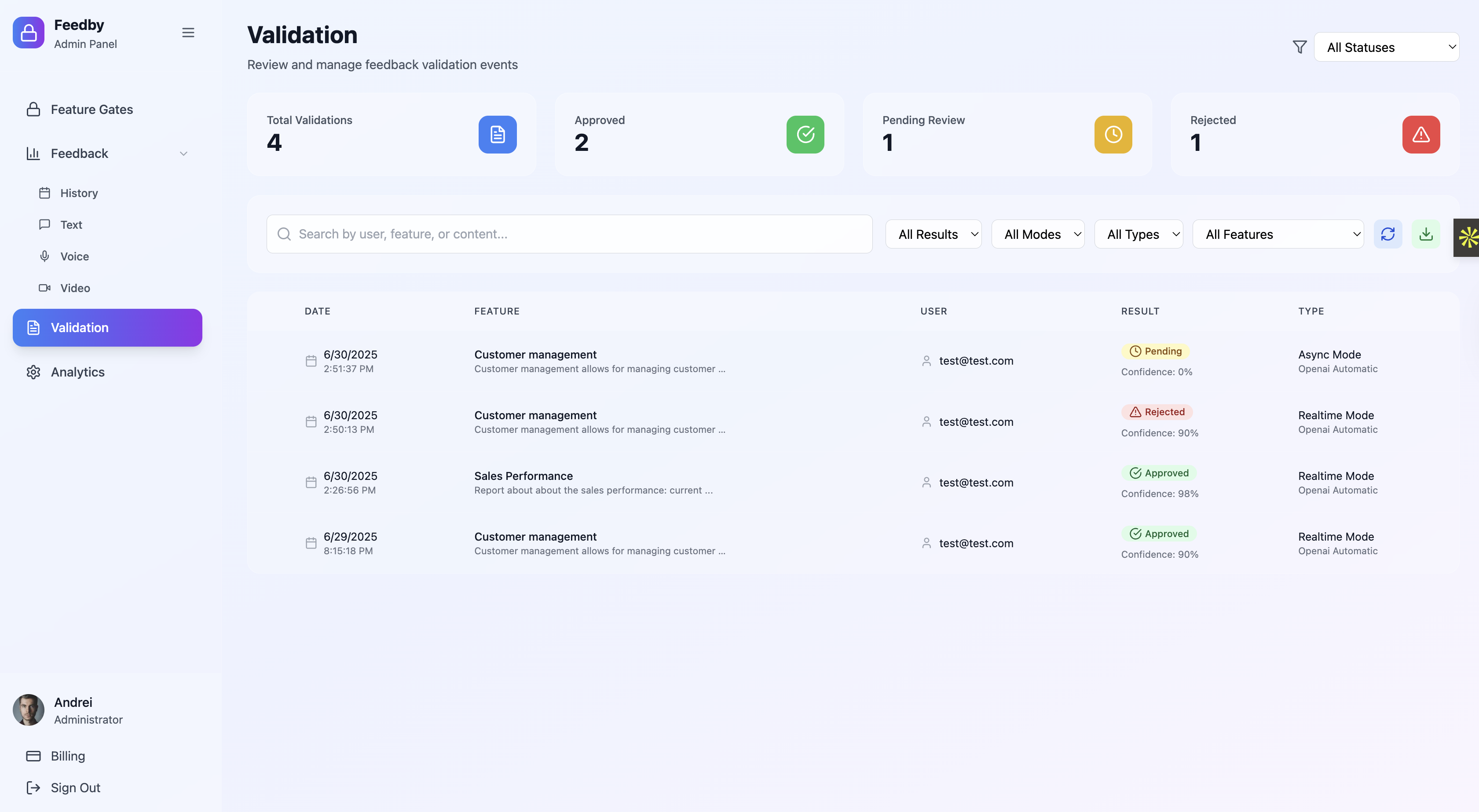Collapse the Feedback section chevron
Screen dimensions: 1479x812
click(184, 154)
